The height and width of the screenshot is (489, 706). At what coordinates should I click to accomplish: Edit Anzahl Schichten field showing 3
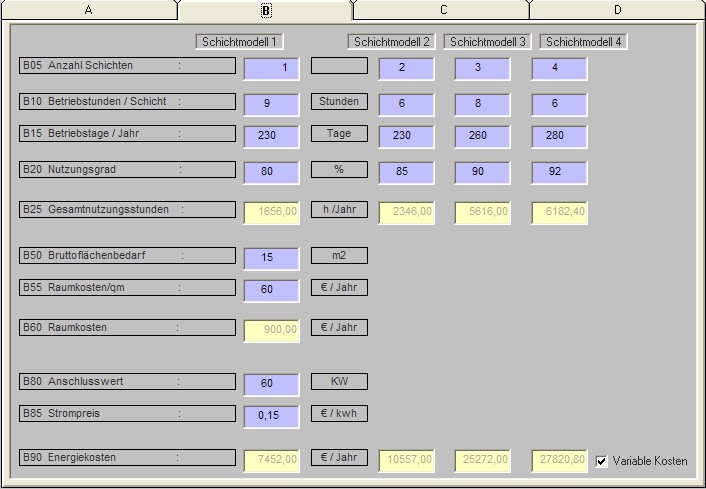pos(482,68)
